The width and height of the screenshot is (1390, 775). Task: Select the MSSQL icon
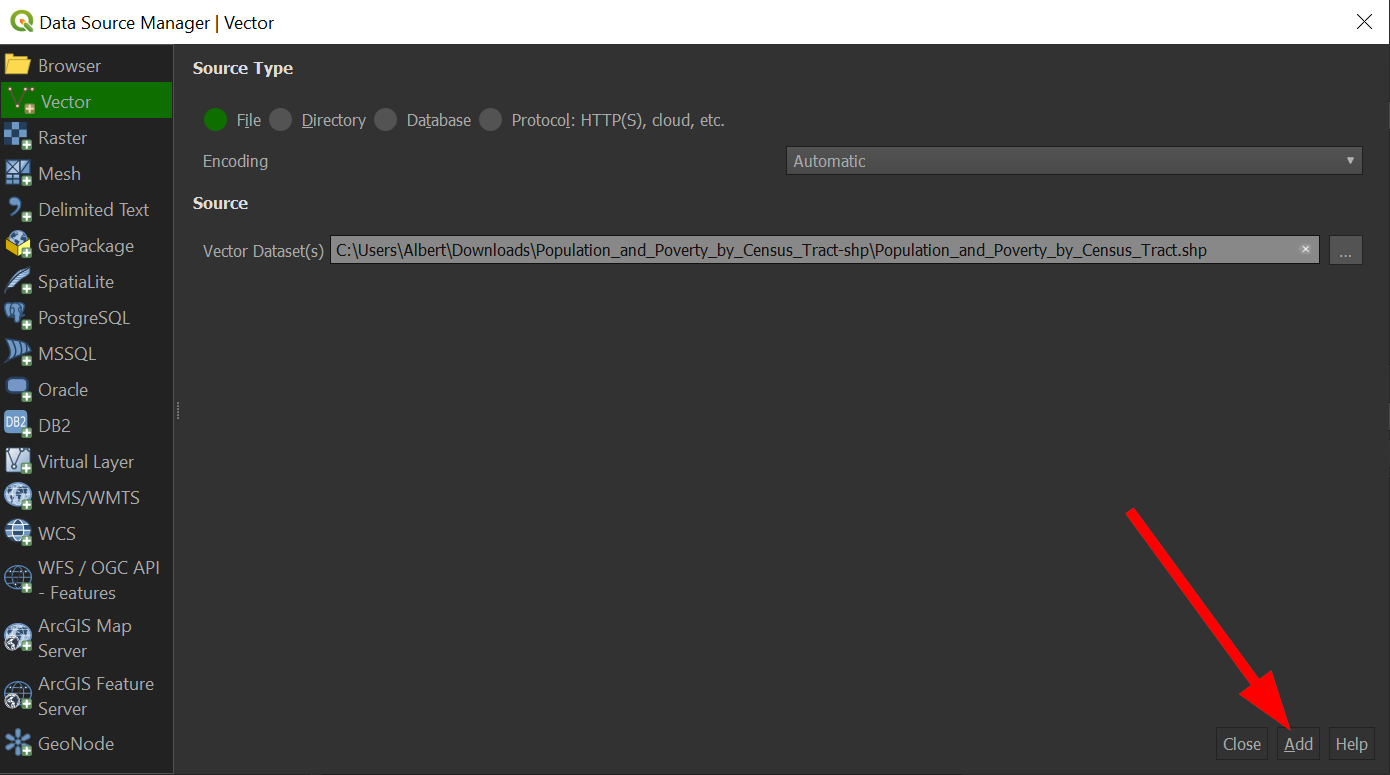point(18,353)
